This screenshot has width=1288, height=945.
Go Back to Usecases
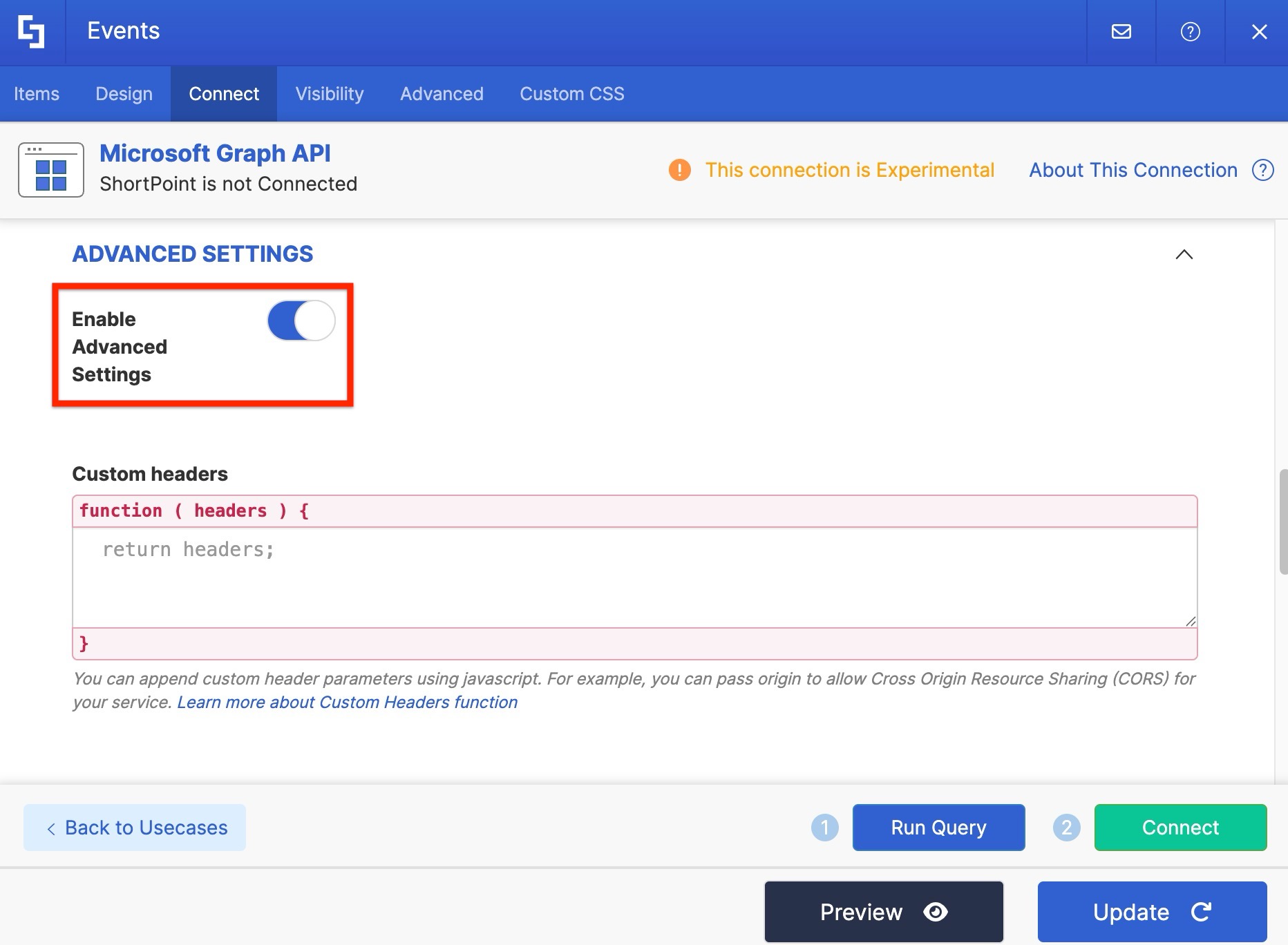tap(135, 828)
